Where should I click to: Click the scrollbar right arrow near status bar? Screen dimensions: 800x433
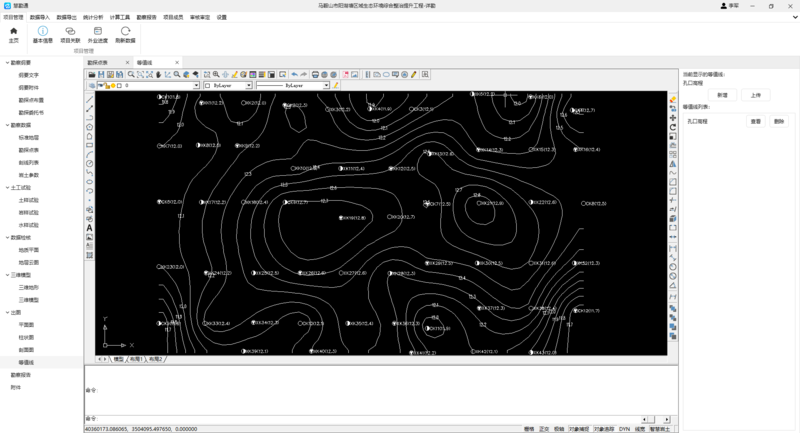pos(667,419)
